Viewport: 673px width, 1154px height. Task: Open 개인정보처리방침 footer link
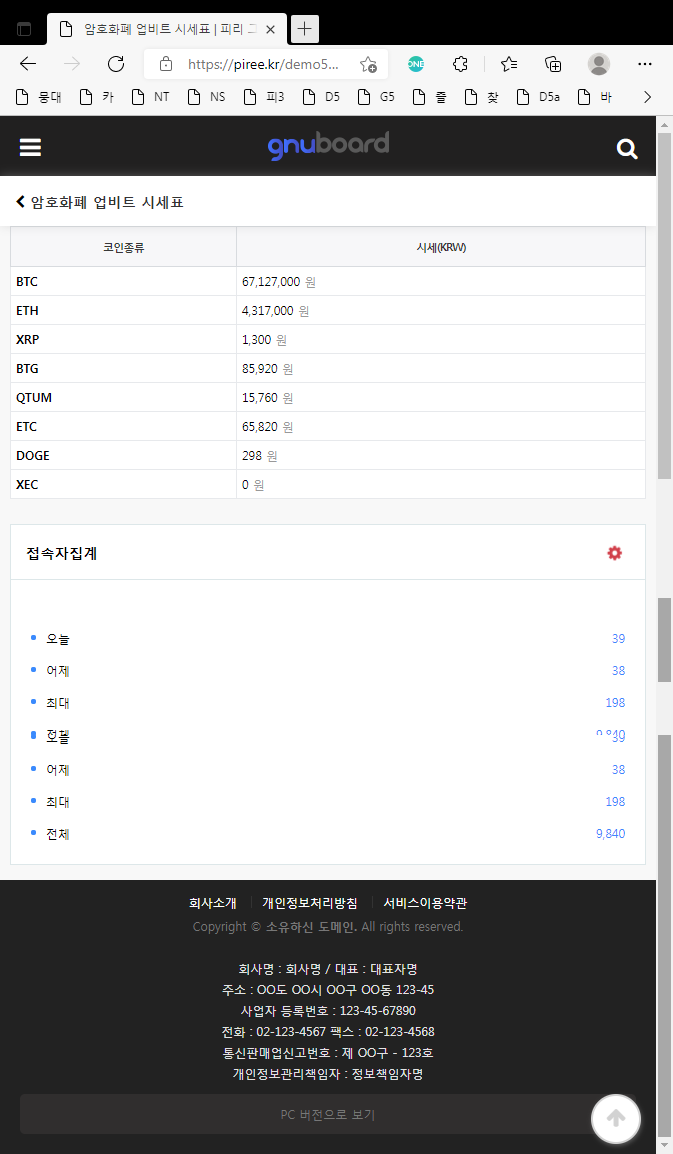pos(310,903)
